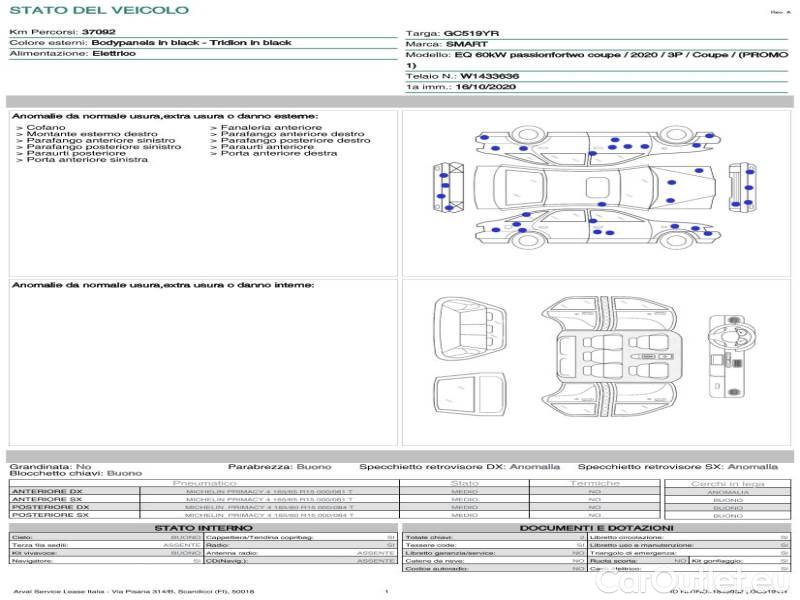Select the ANTERIORE DX tyre row label
800x600 pixels.
(47, 492)
